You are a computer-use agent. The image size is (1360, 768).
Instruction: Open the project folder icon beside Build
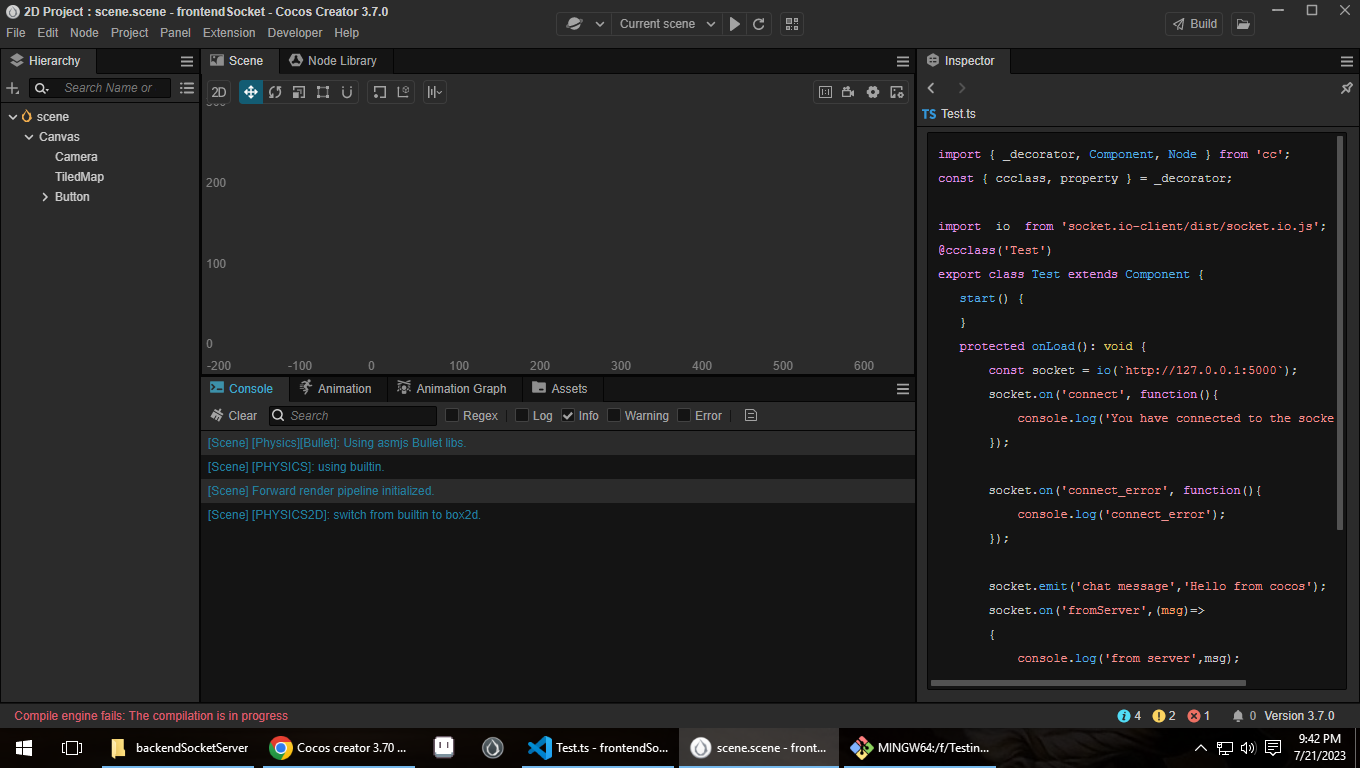[1242, 24]
